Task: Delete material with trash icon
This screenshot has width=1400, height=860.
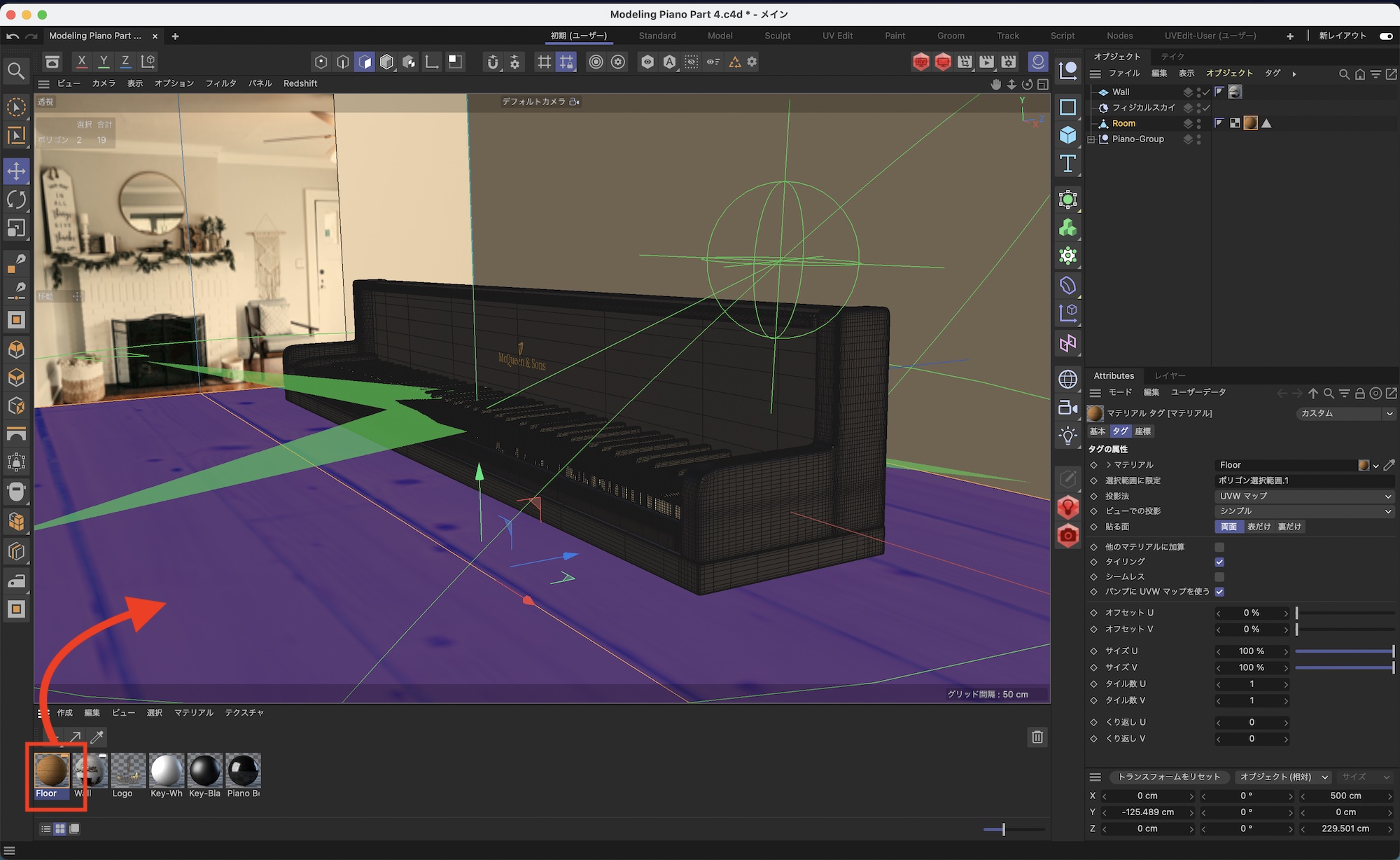Action: click(x=1037, y=737)
